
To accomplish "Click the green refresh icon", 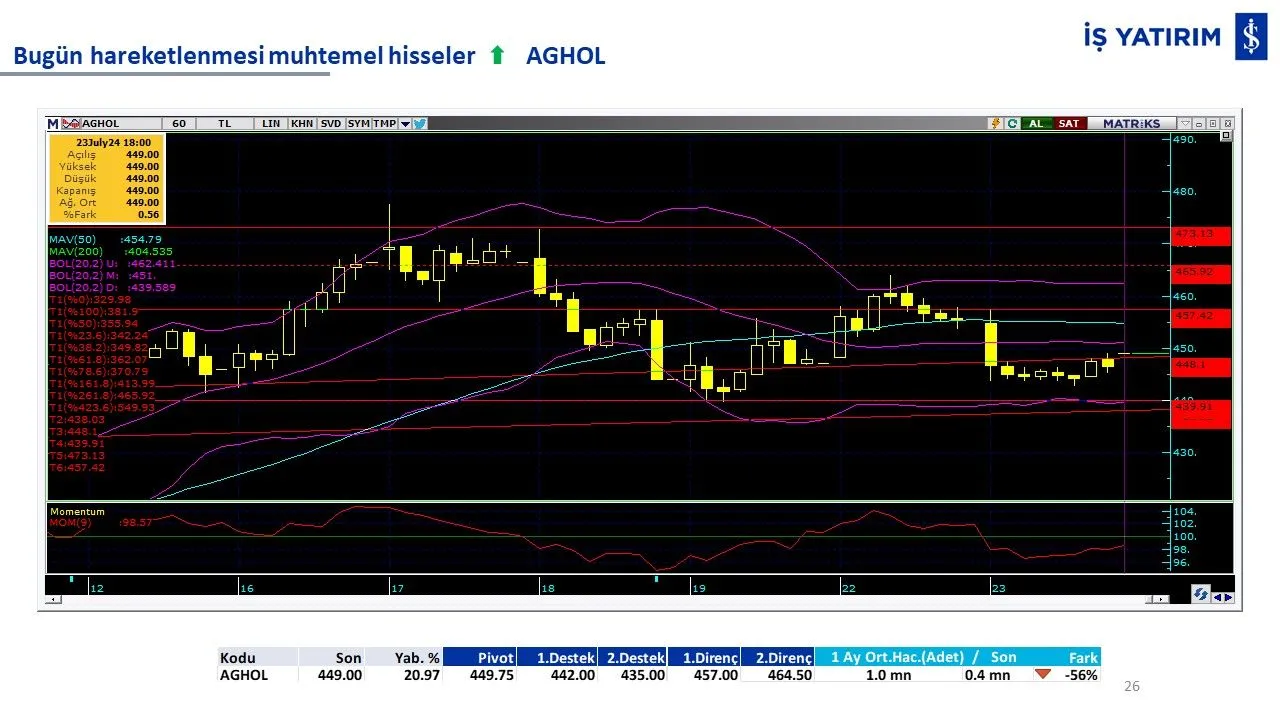I will (x=1012, y=123).
